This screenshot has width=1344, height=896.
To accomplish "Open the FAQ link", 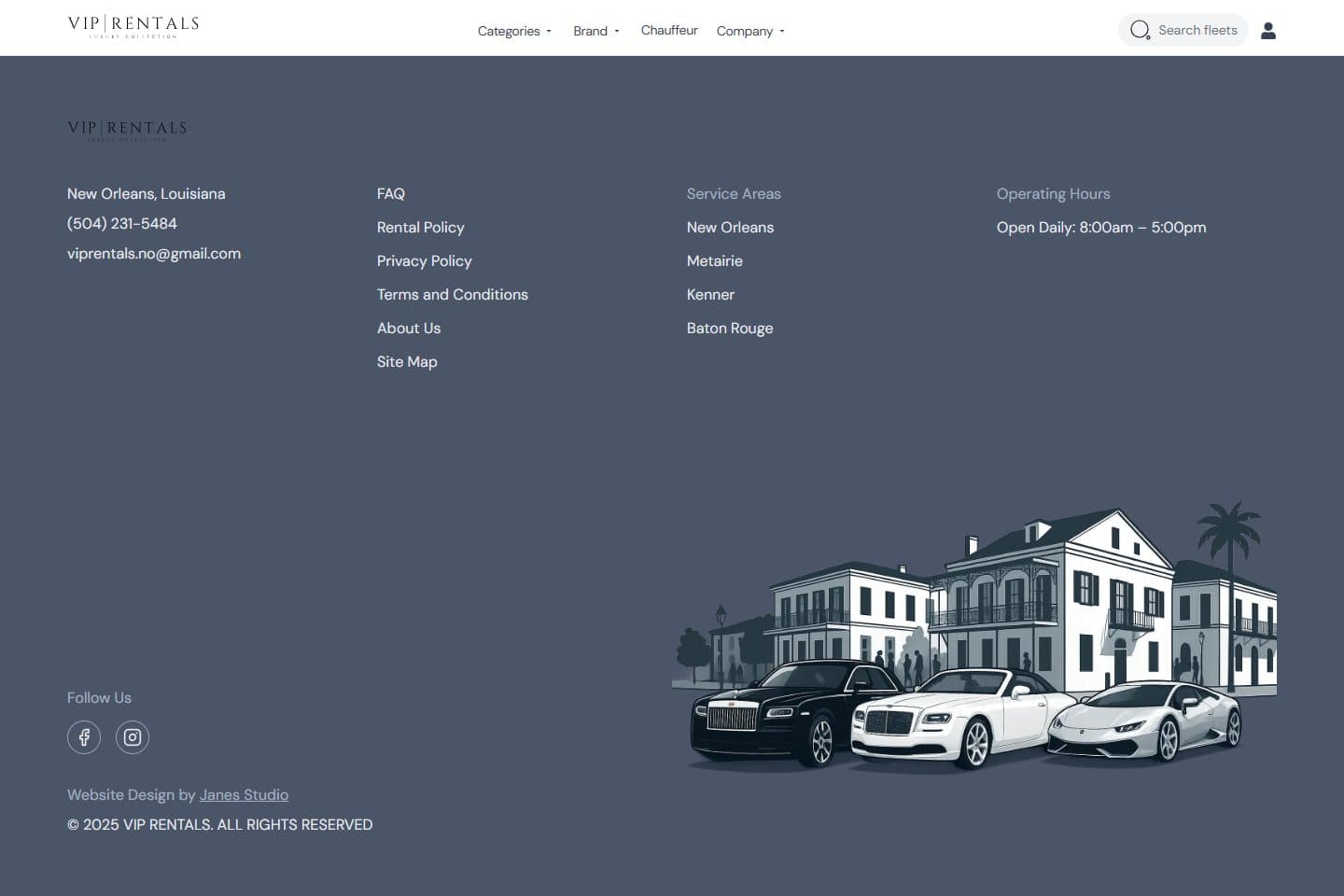I will [x=391, y=193].
